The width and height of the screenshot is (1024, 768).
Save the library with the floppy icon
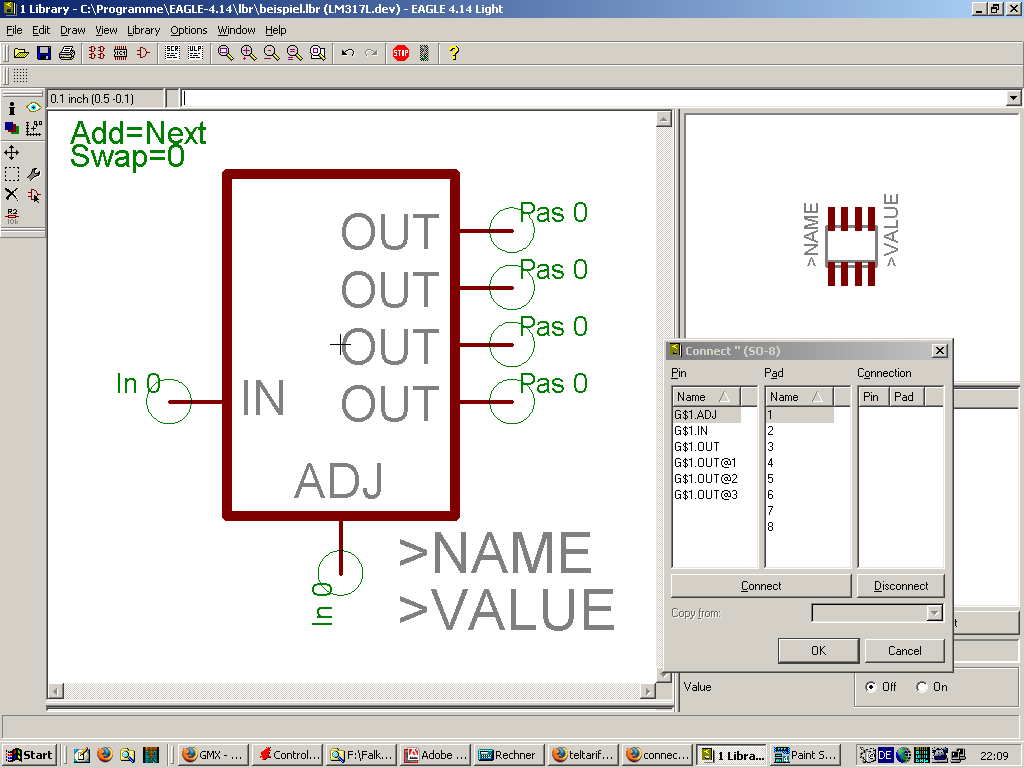44,53
